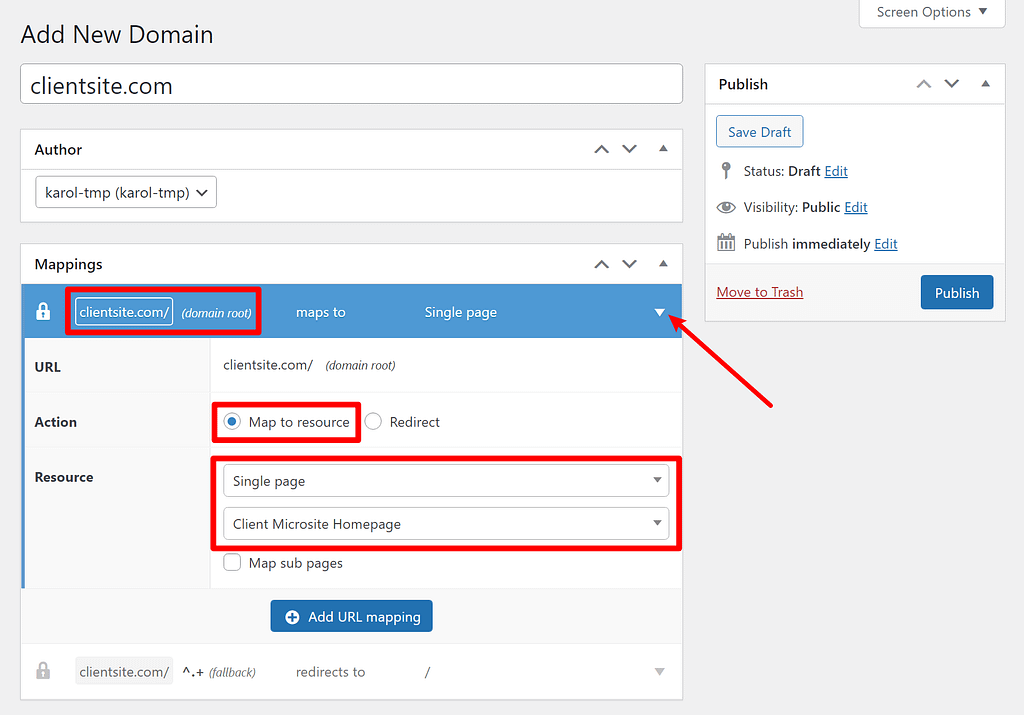The image size is (1024, 715).
Task: Click the down arrow in the Author panel header
Action: [x=629, y=149]
